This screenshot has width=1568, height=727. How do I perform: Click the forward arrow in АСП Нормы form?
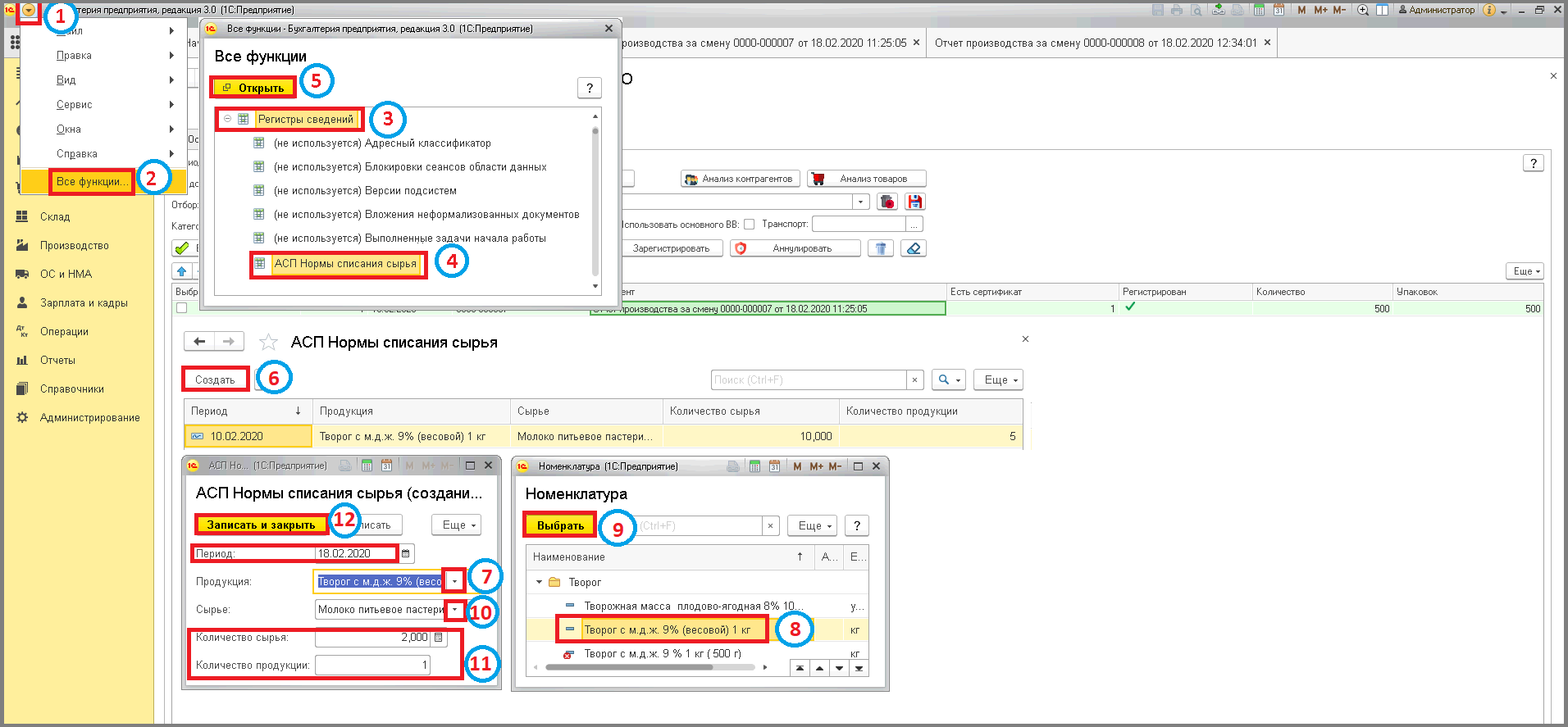point(229,341)
